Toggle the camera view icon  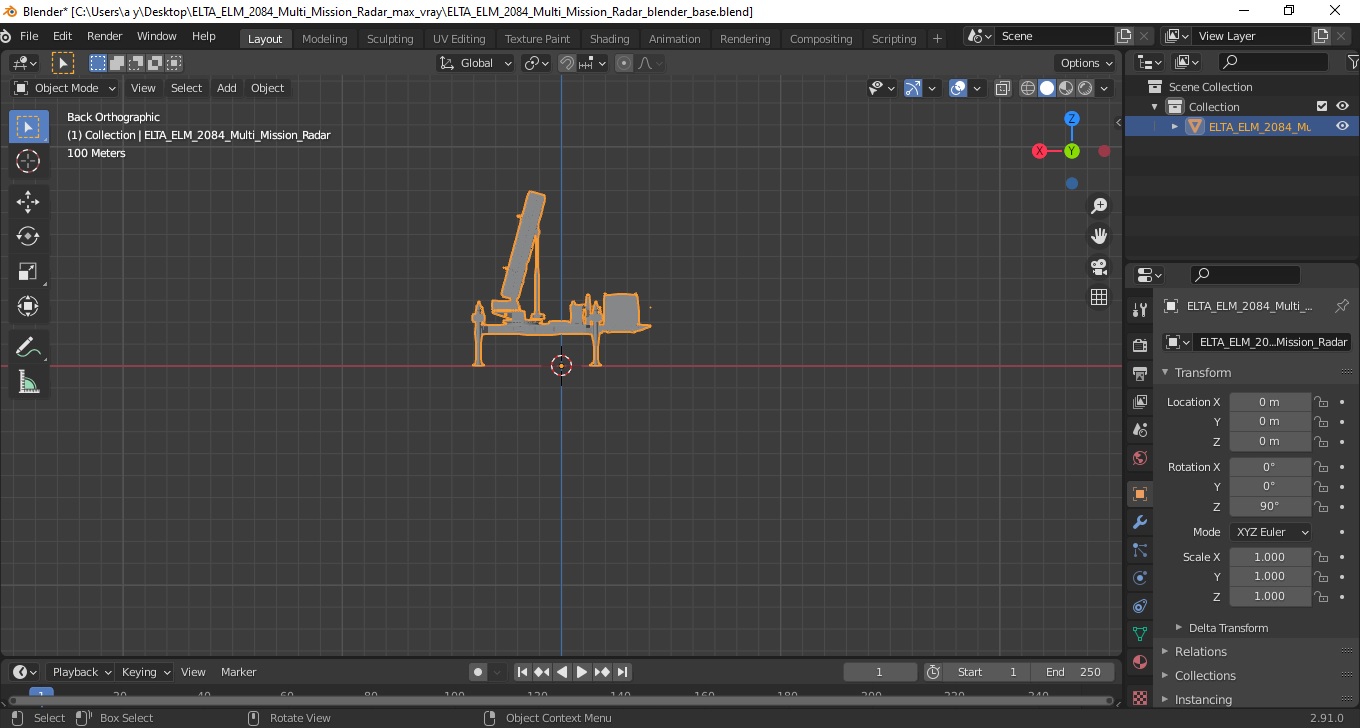[x=1099, y=267]
